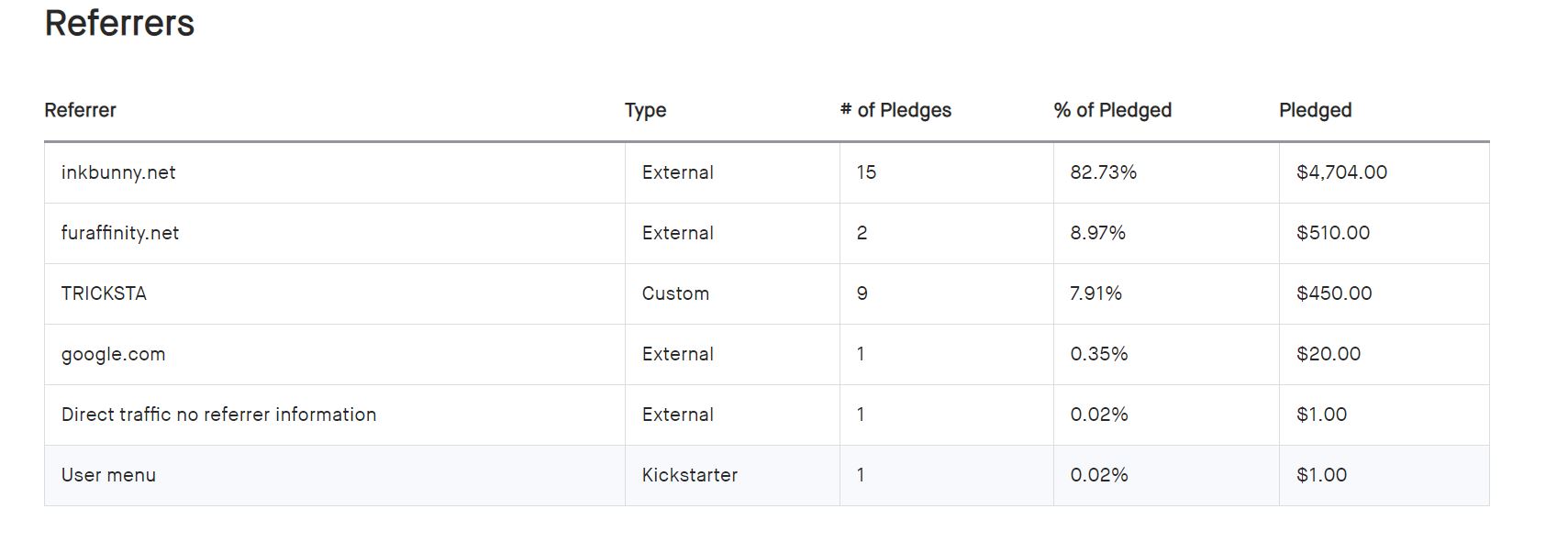Select the User menu referrer row
This screenshot has width=1568, height=553.
(108, 475)
